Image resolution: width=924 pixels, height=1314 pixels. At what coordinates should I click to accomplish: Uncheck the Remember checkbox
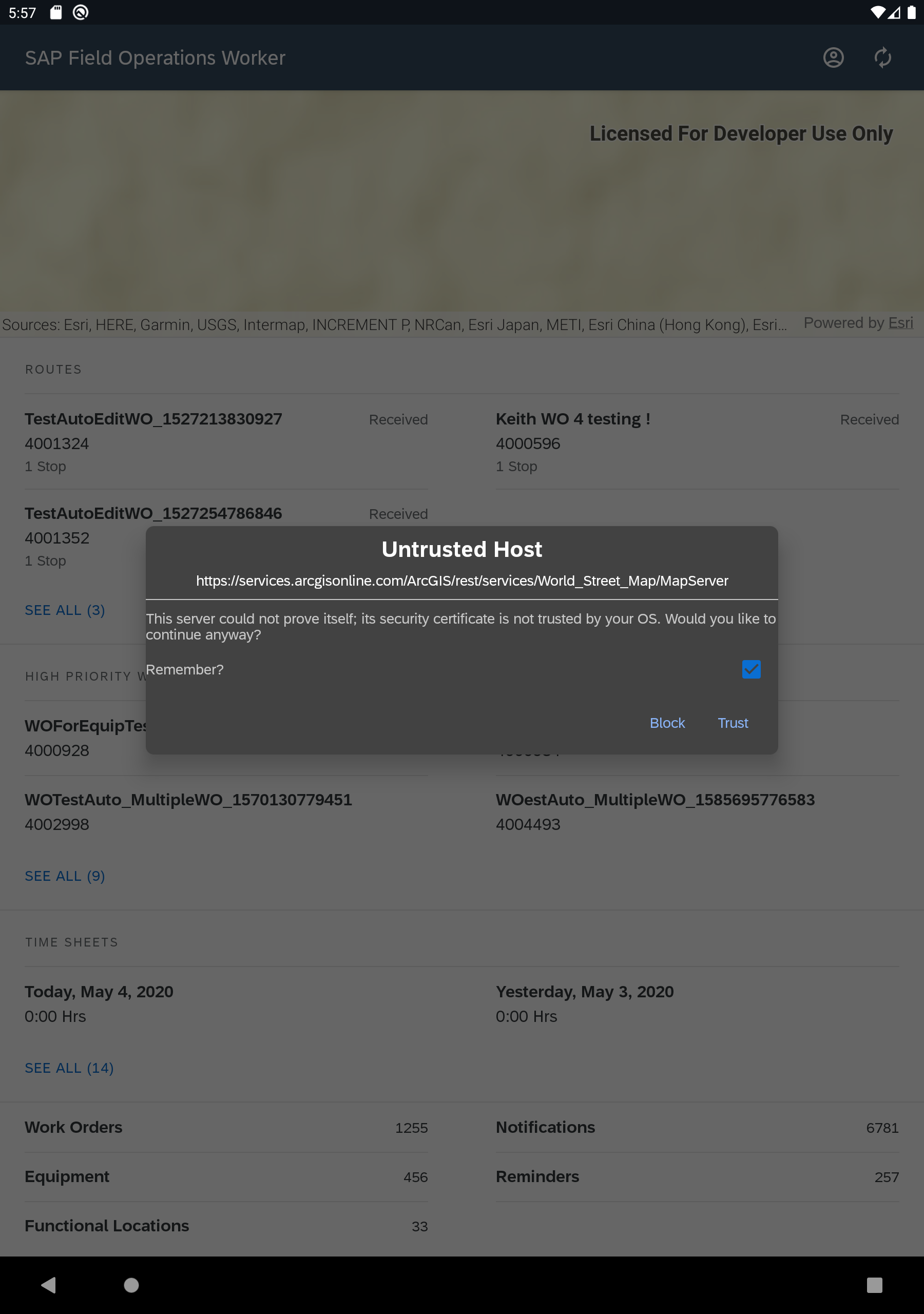click(751, 669)
